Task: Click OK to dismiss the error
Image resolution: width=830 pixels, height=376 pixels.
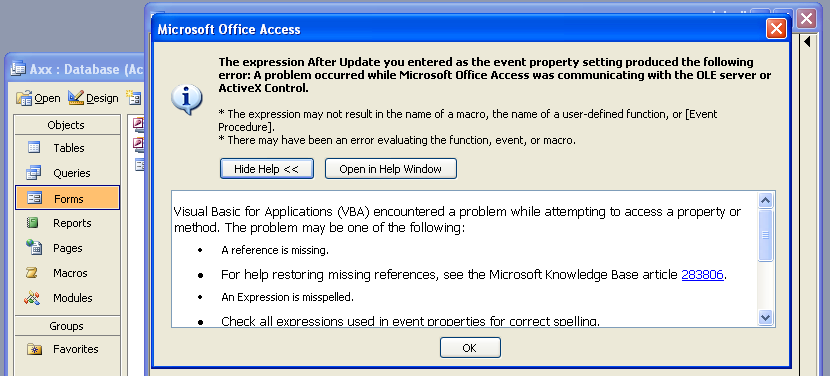Action: coord(470,348)
